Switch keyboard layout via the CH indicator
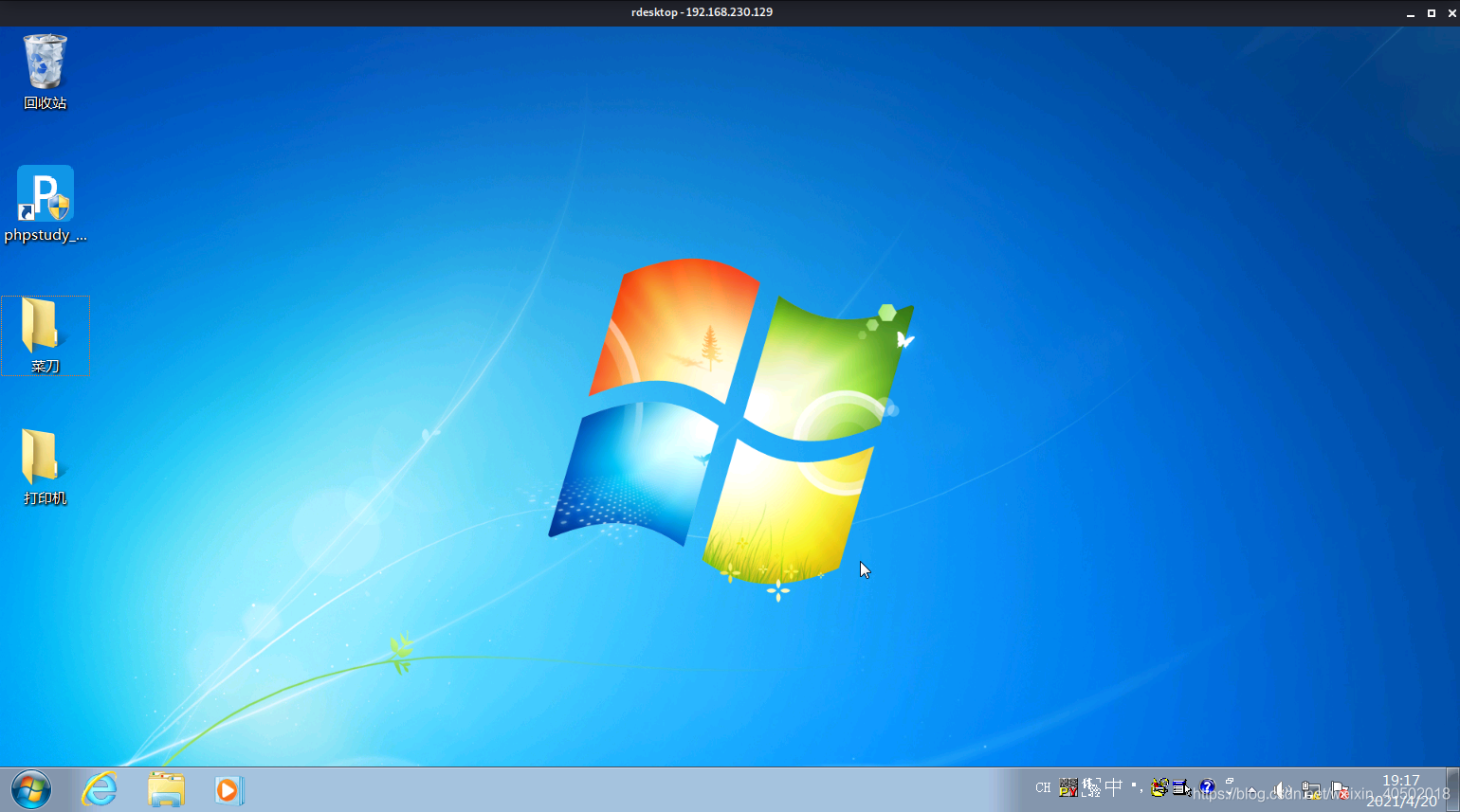 [1044, 787]
